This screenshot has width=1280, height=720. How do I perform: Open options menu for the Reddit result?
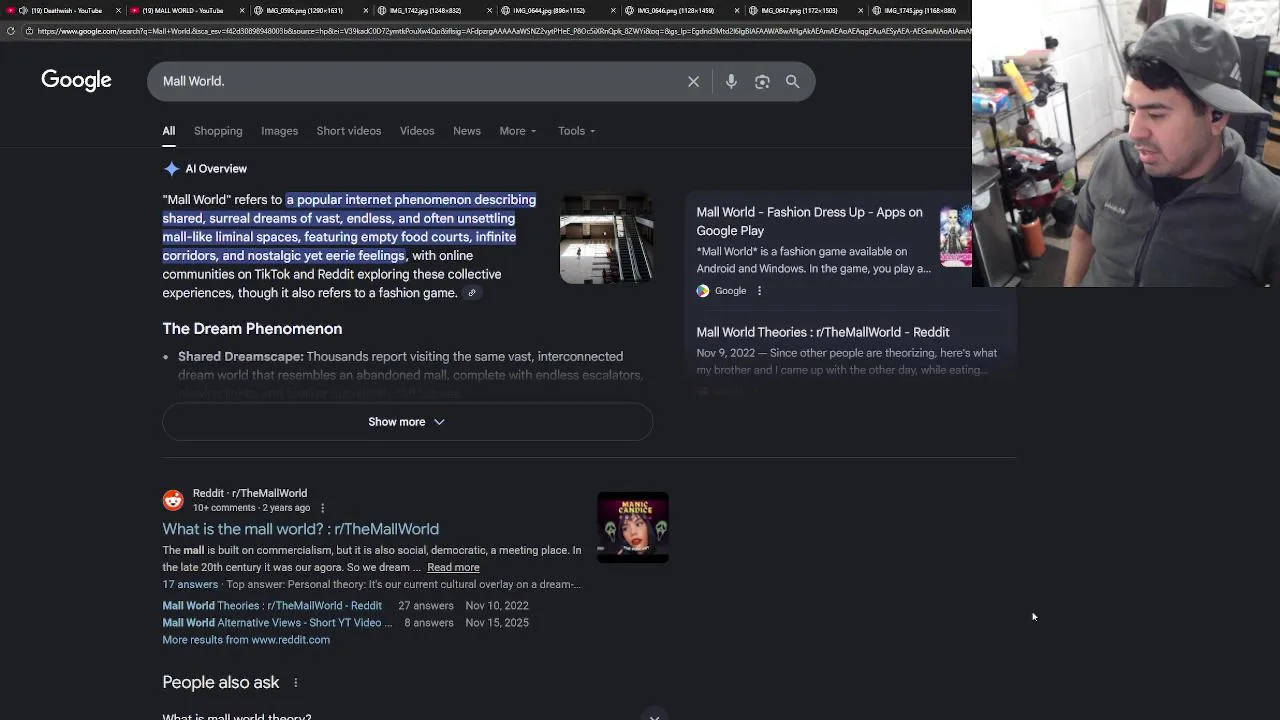click(322, 508)
